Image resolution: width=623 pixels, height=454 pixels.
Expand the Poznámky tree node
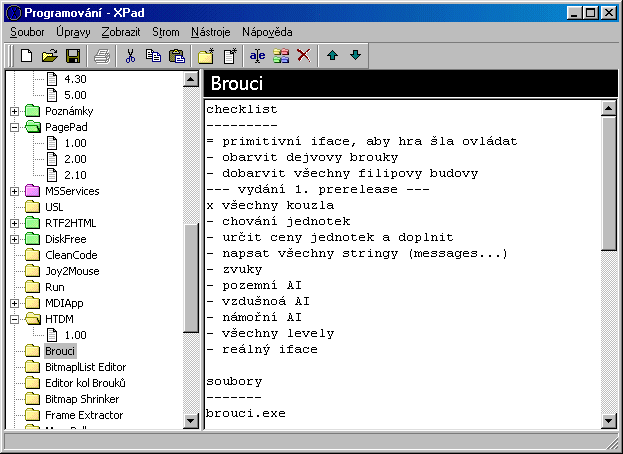click(x=14, y=111)
